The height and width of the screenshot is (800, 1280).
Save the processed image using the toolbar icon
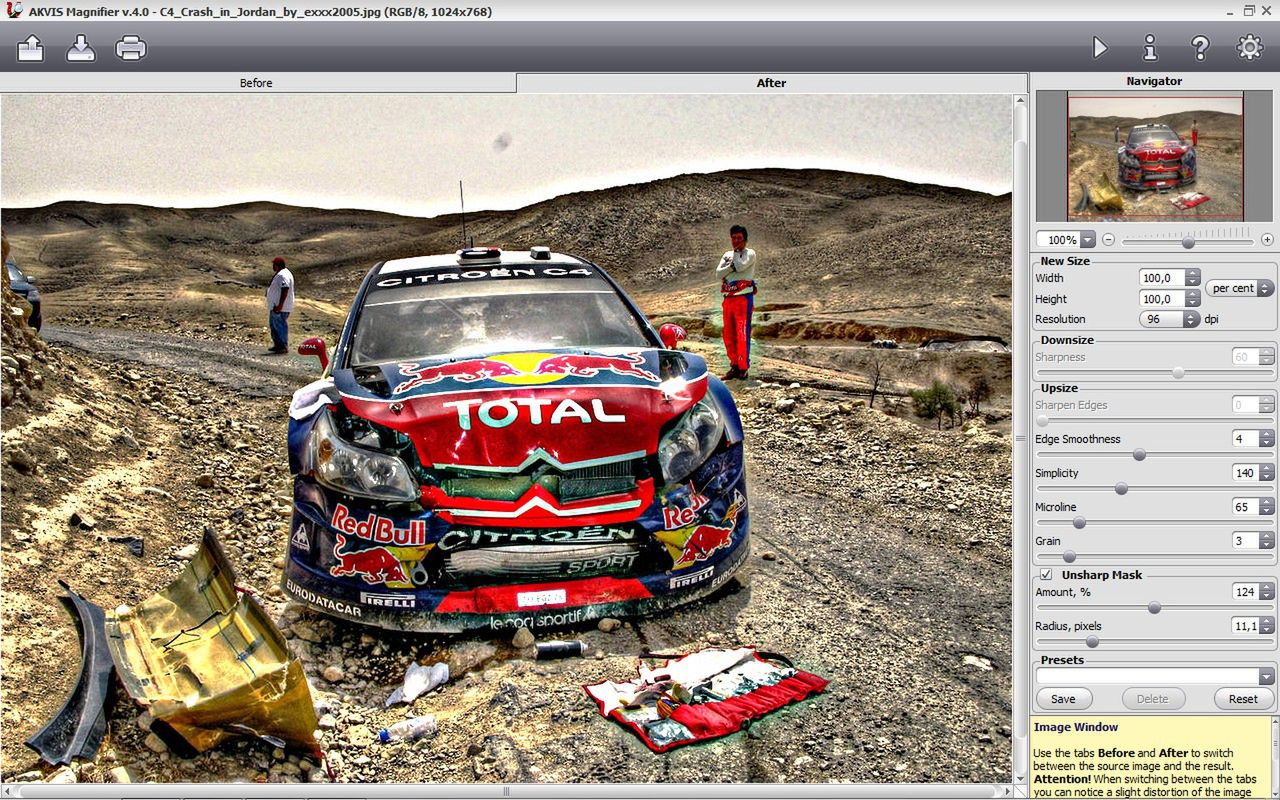(x=81, y=47)
